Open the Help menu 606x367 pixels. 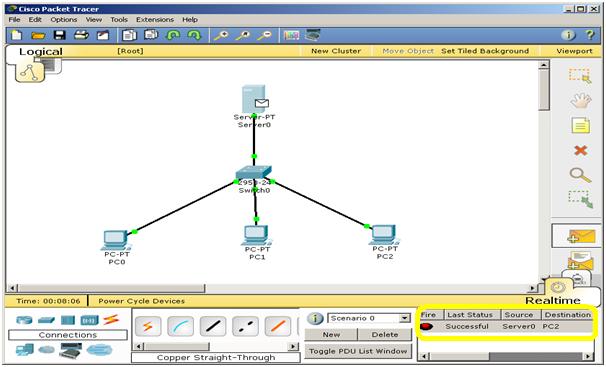pos(190,19)
